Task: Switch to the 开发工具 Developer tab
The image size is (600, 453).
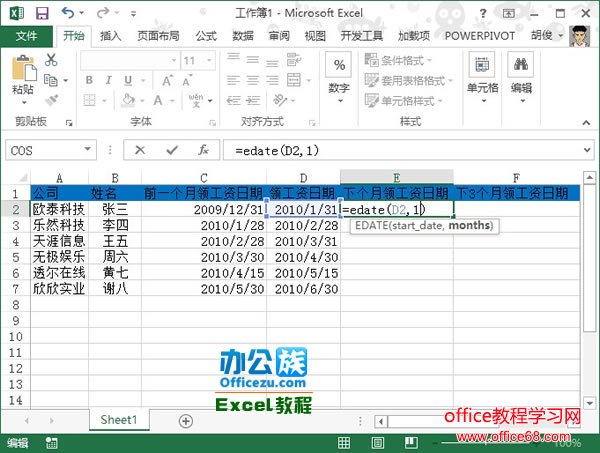Action: point(362,36)
